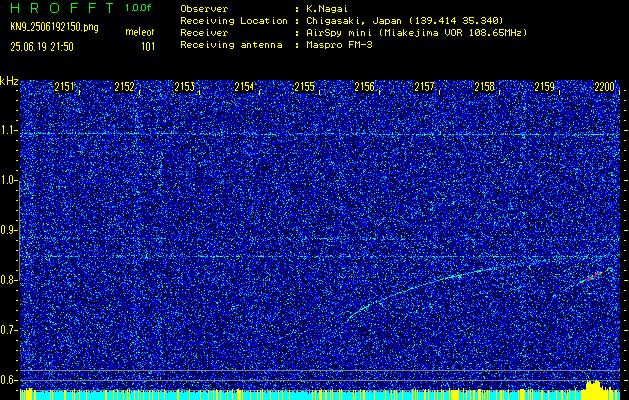Select the 1.1 frequency axis label

coord(7,130)
